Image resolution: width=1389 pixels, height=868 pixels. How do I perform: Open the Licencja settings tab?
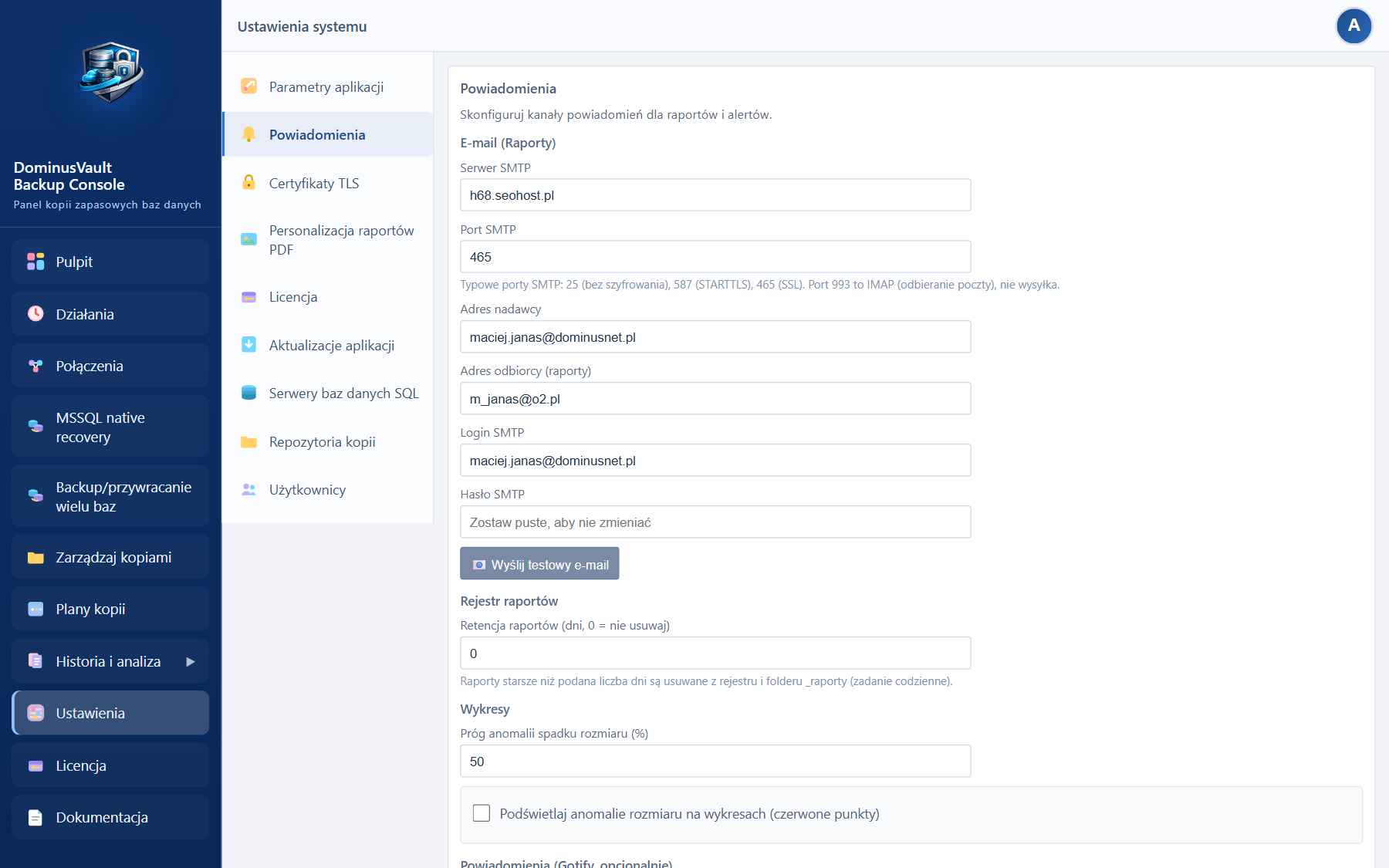click(328, 297)
